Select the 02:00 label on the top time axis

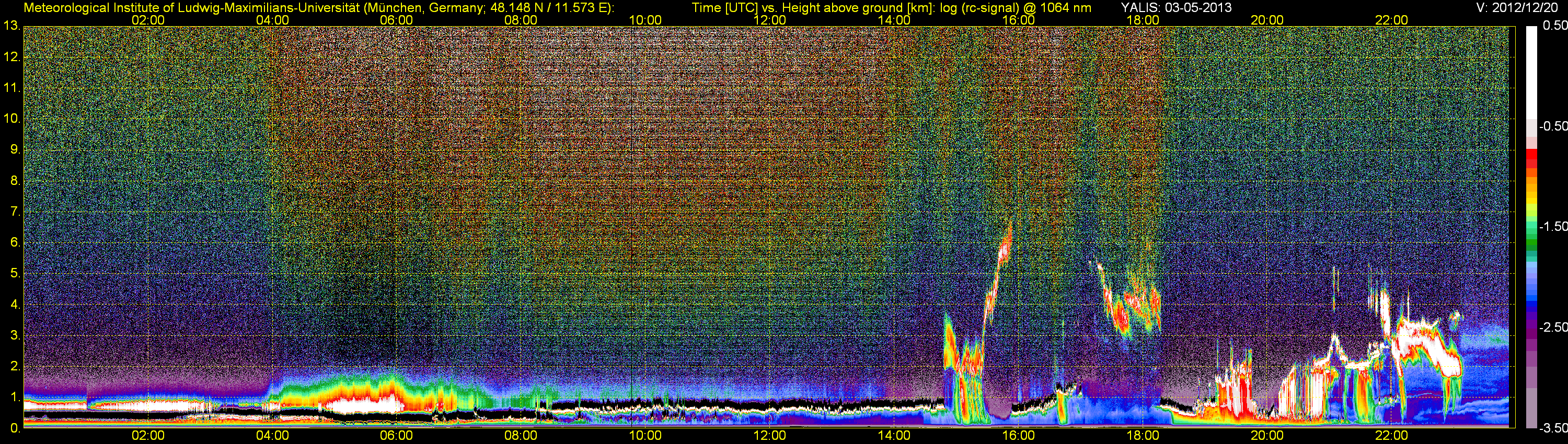[148, 20]
